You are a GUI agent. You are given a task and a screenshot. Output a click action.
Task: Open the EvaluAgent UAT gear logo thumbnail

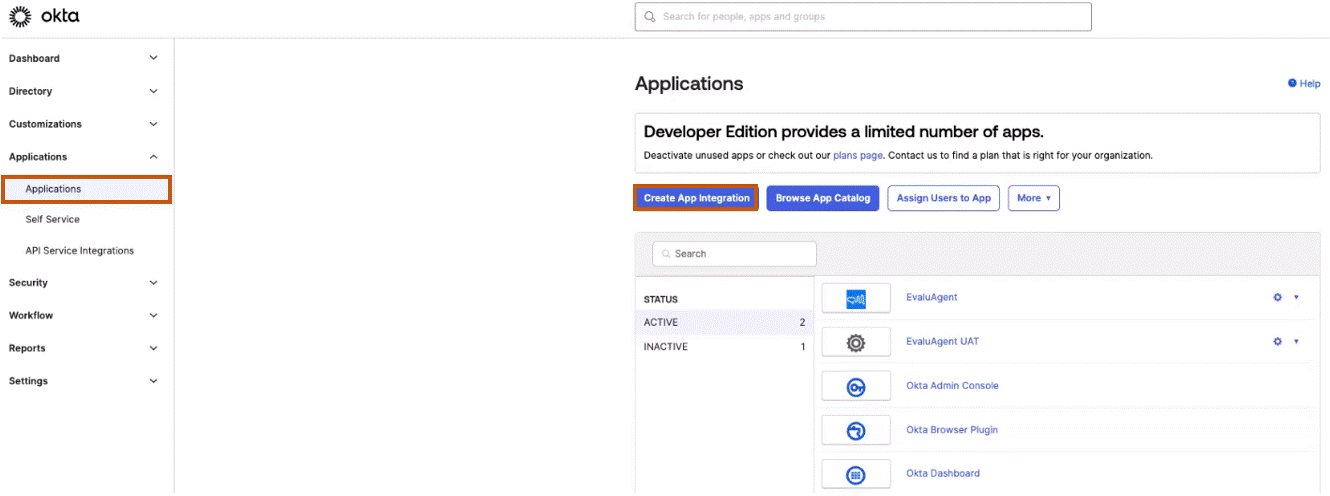(x=856, y=342)
